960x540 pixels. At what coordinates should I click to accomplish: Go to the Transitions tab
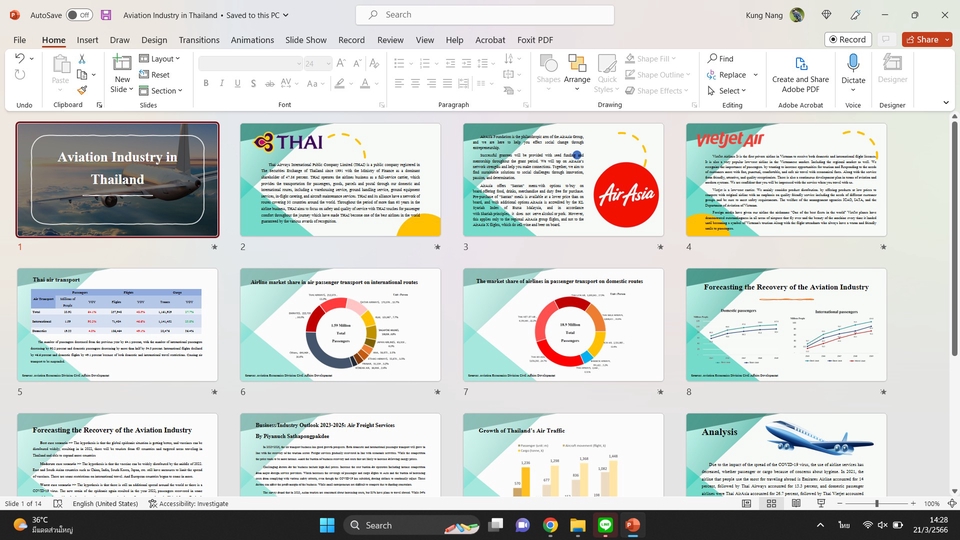pos(199,40)
